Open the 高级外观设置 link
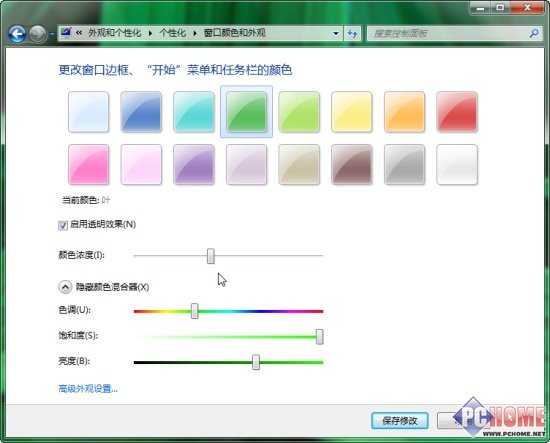This screenshot has height=443, width=550. click(x=88, y=389)
